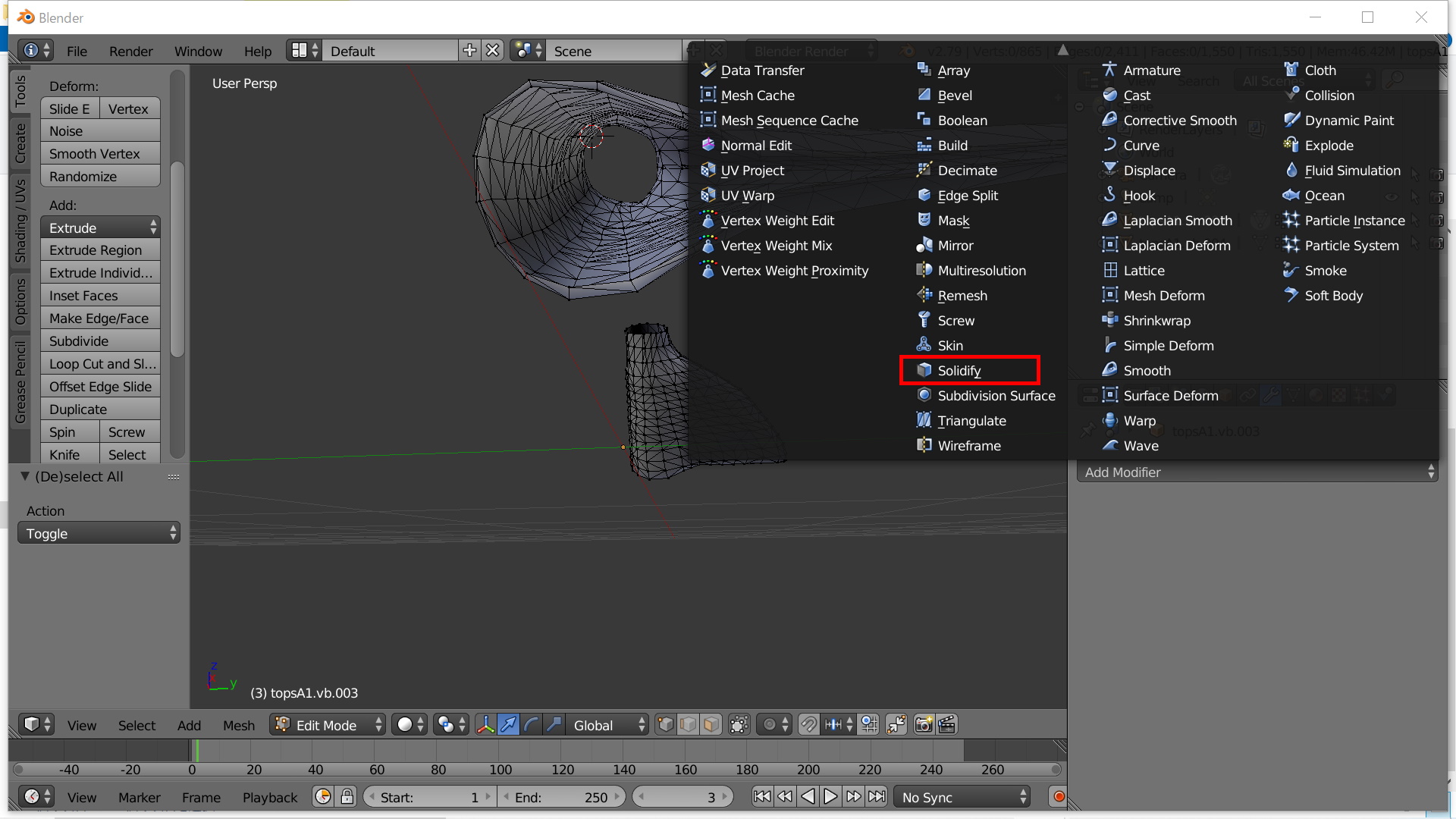1456x819 pixels.
Task: Click the Smooth Vertex button
Action: [100, 153]
